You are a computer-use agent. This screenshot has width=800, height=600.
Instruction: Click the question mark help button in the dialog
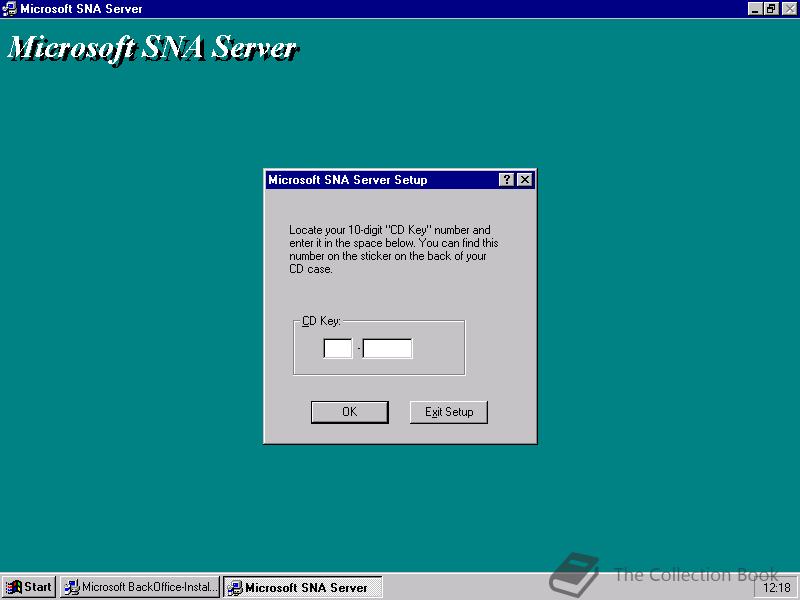506,180
